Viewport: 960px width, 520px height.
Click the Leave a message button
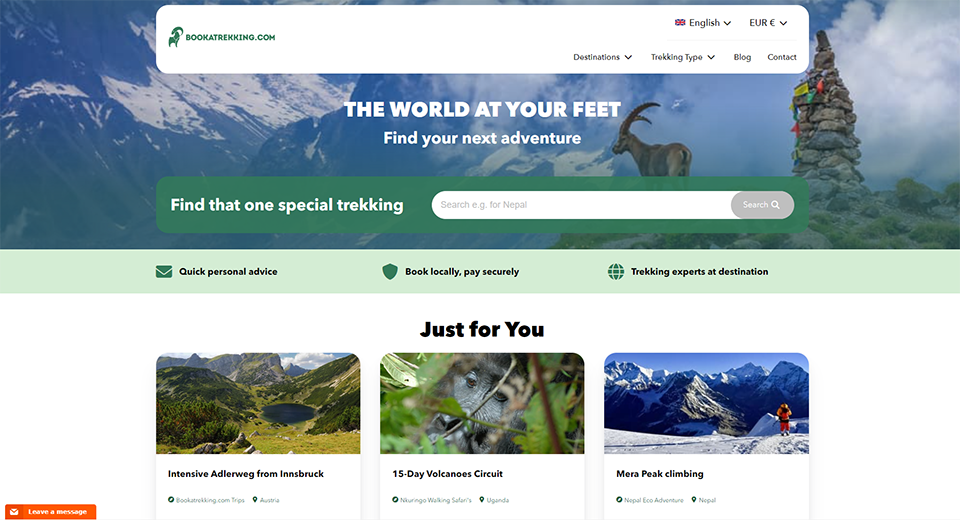point(51,511)
